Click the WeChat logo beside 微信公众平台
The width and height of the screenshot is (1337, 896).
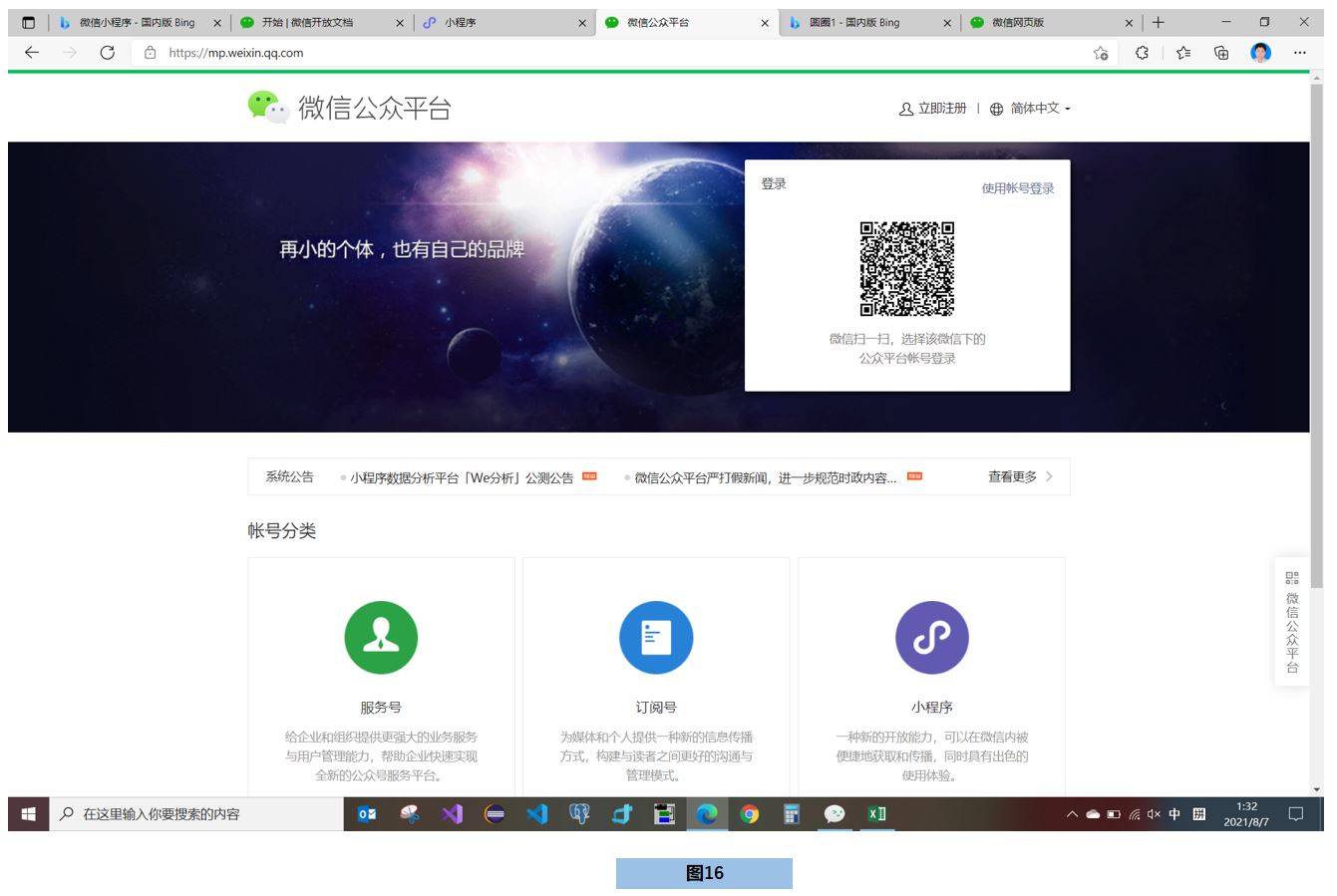point(268,108)
